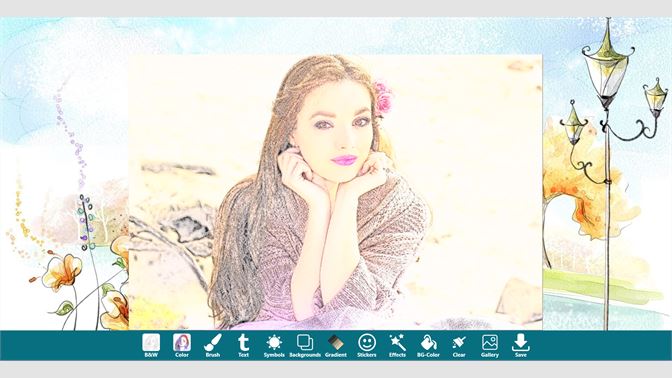The width and height of the screenshot is (672, 378).
Task: Choose BG-Color paint bucket
Action: tap(428, 345)
